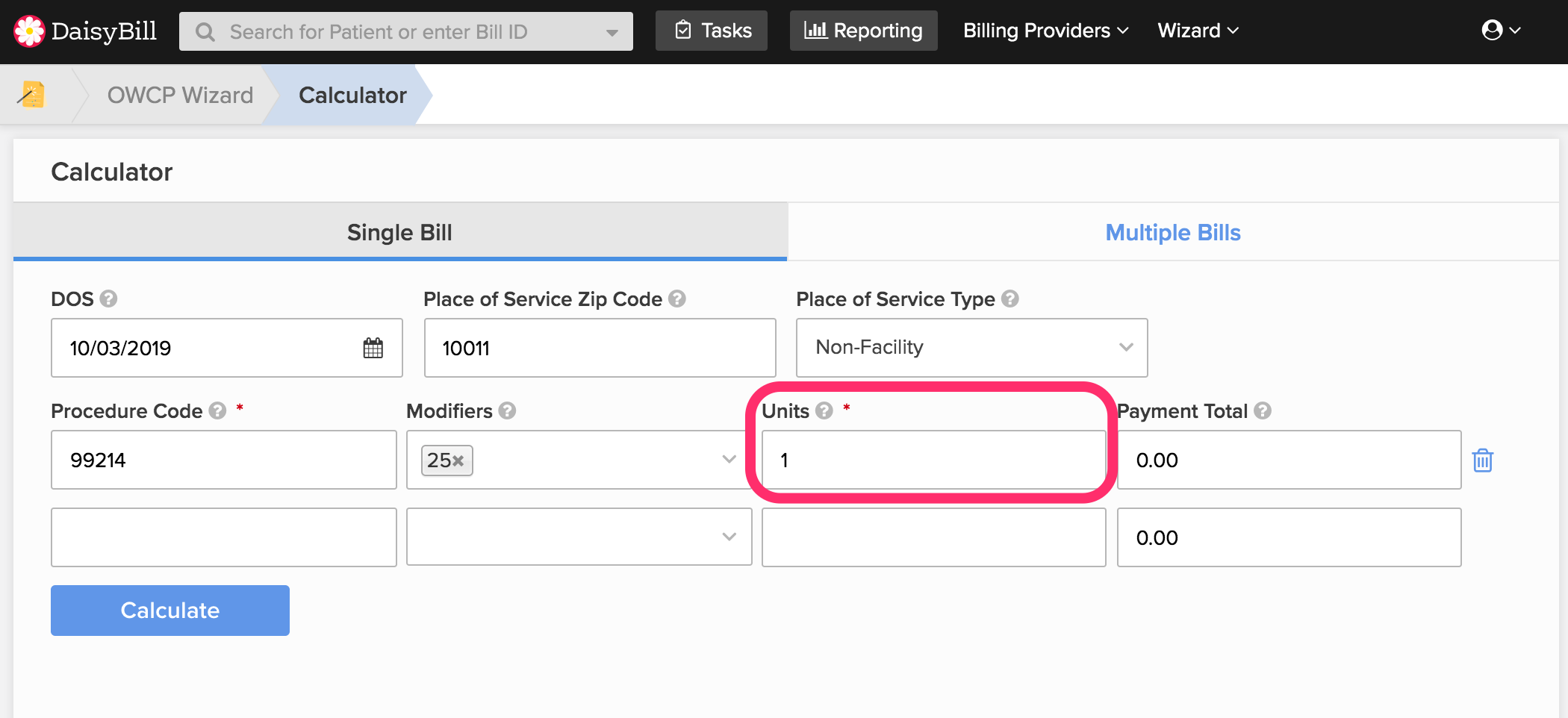
Task: Click help icon beside Payment Total
Action: (x=1263, y=411)
